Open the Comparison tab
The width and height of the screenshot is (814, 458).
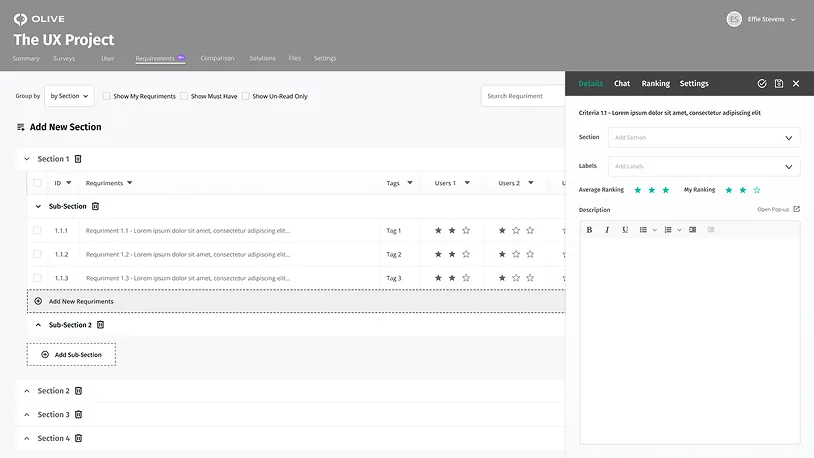point(218,58)
